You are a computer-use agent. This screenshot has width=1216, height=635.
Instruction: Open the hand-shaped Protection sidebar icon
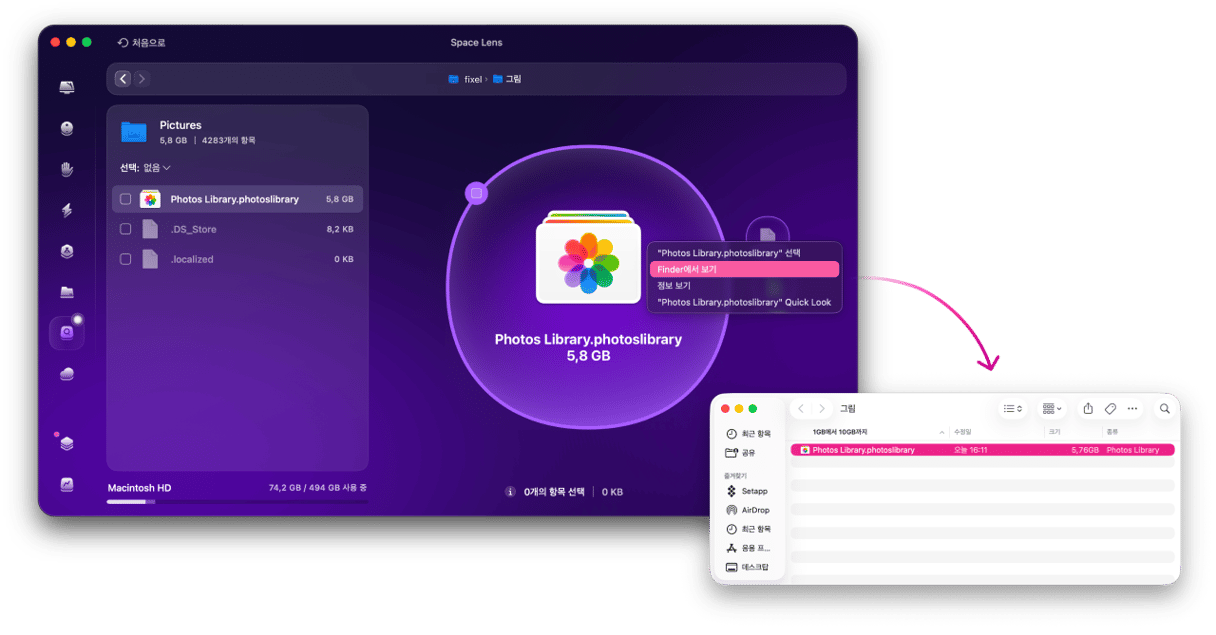pos(67,169)
